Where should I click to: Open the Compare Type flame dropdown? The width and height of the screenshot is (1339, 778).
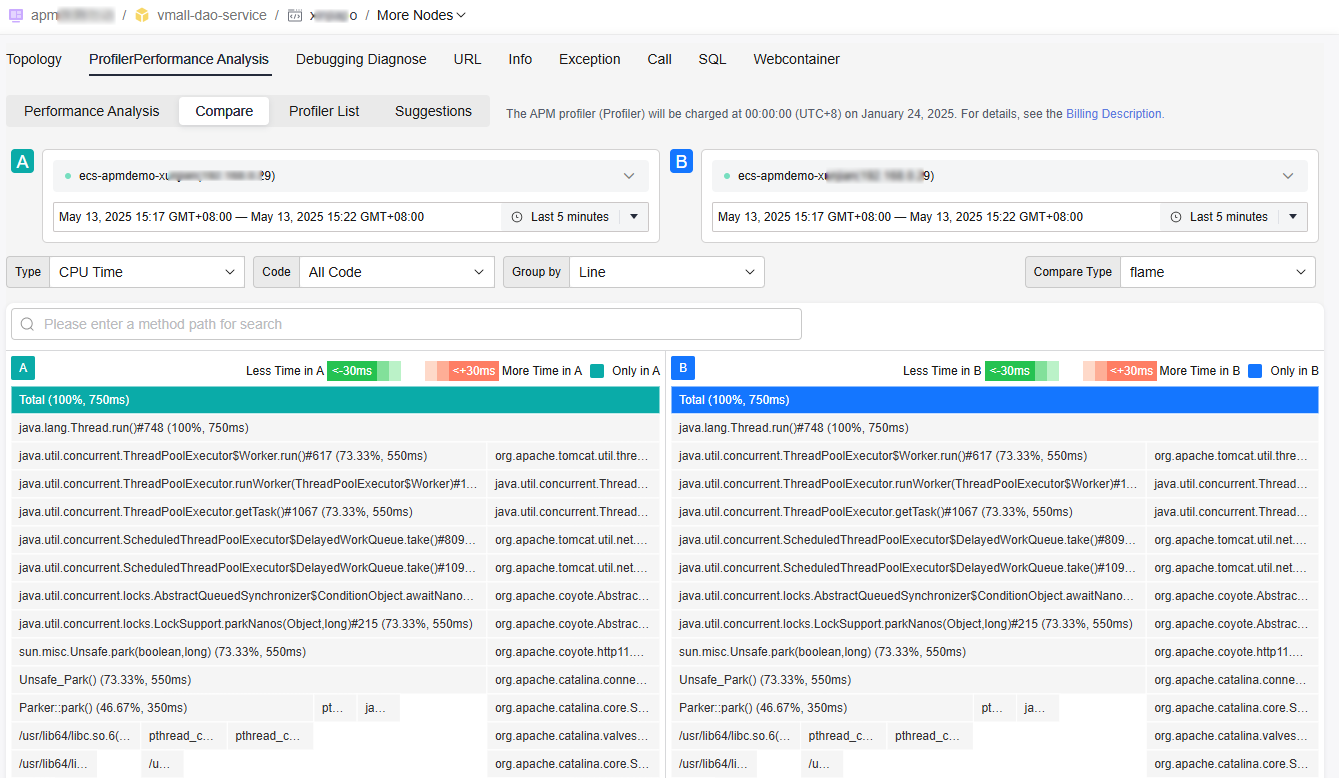click(x=1218, y=272)
